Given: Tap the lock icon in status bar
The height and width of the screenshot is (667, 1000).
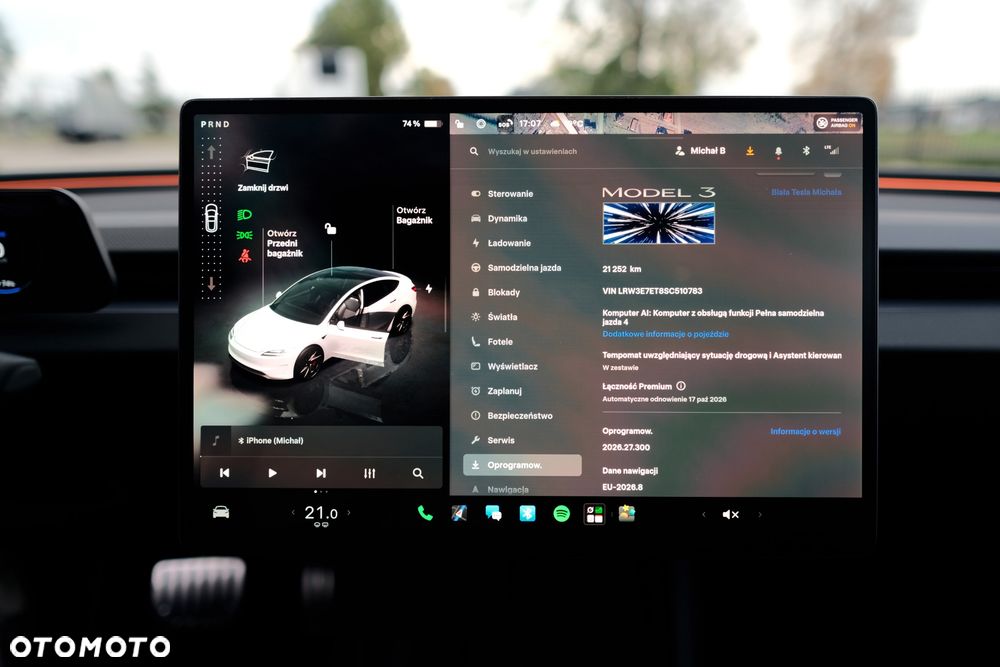Looking at the screenshot, I should pyautogui.click(x=459, y=124).
